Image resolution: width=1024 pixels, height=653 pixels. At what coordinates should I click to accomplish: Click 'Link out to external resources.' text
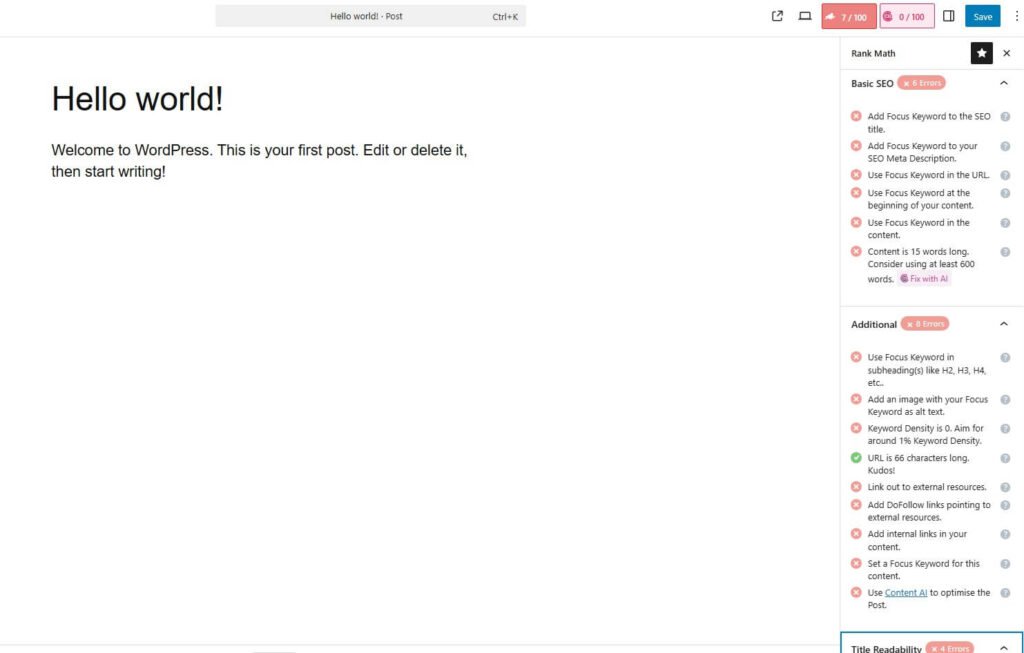[x=927, y=487]
